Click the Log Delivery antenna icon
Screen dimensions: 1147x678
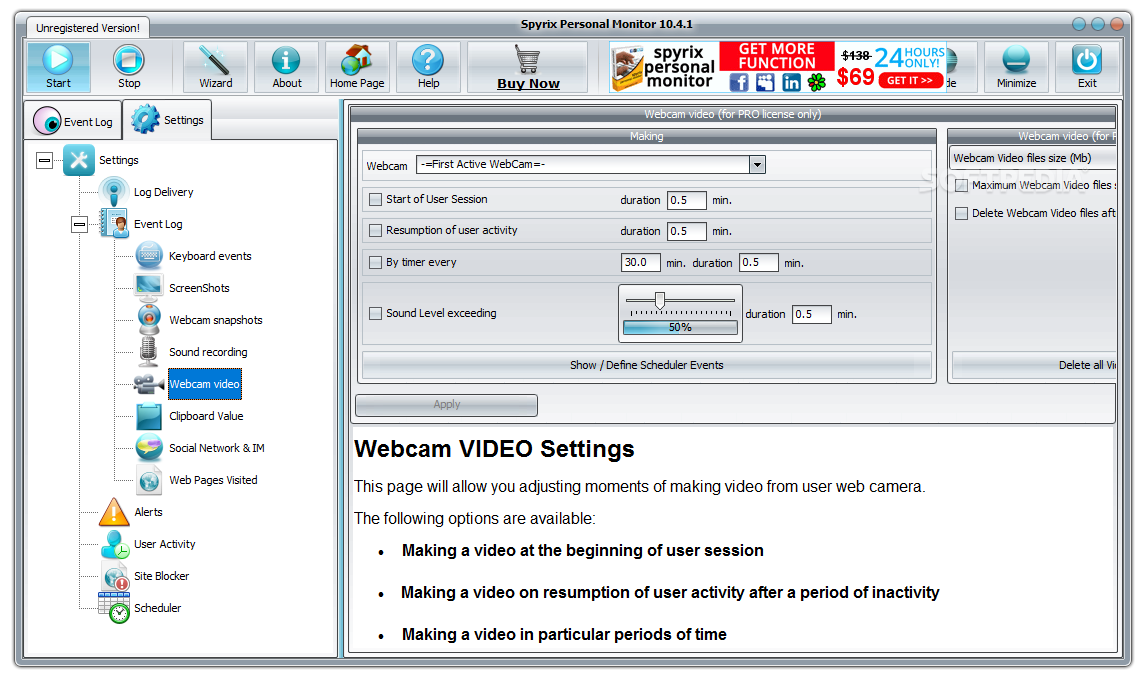pyautogui.click(x=113, y=192)
